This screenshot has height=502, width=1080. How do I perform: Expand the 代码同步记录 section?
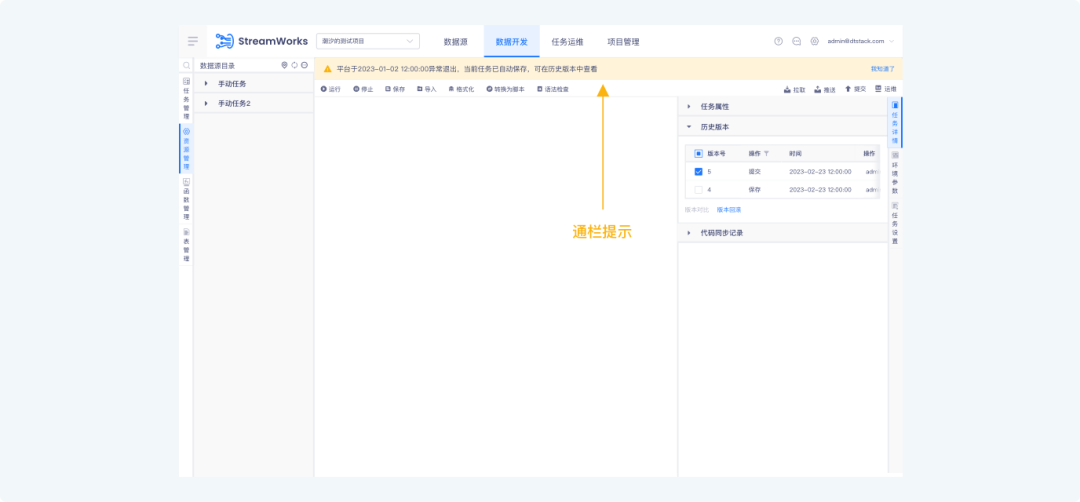tap(688, 233)
